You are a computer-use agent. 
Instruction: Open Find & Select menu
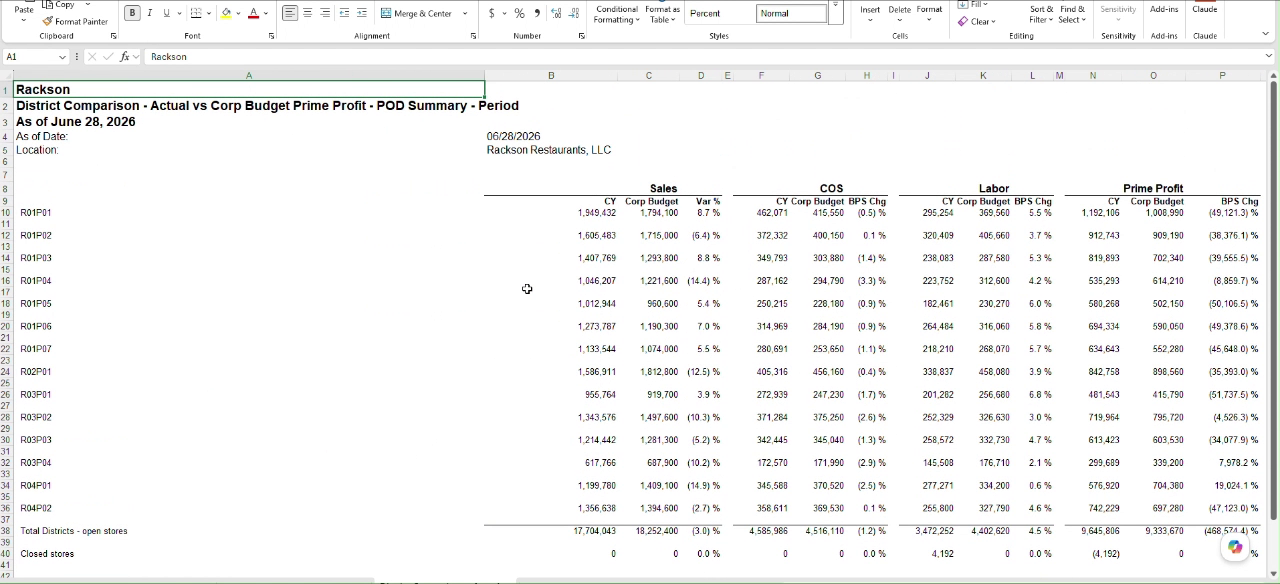pos(1072,14)
